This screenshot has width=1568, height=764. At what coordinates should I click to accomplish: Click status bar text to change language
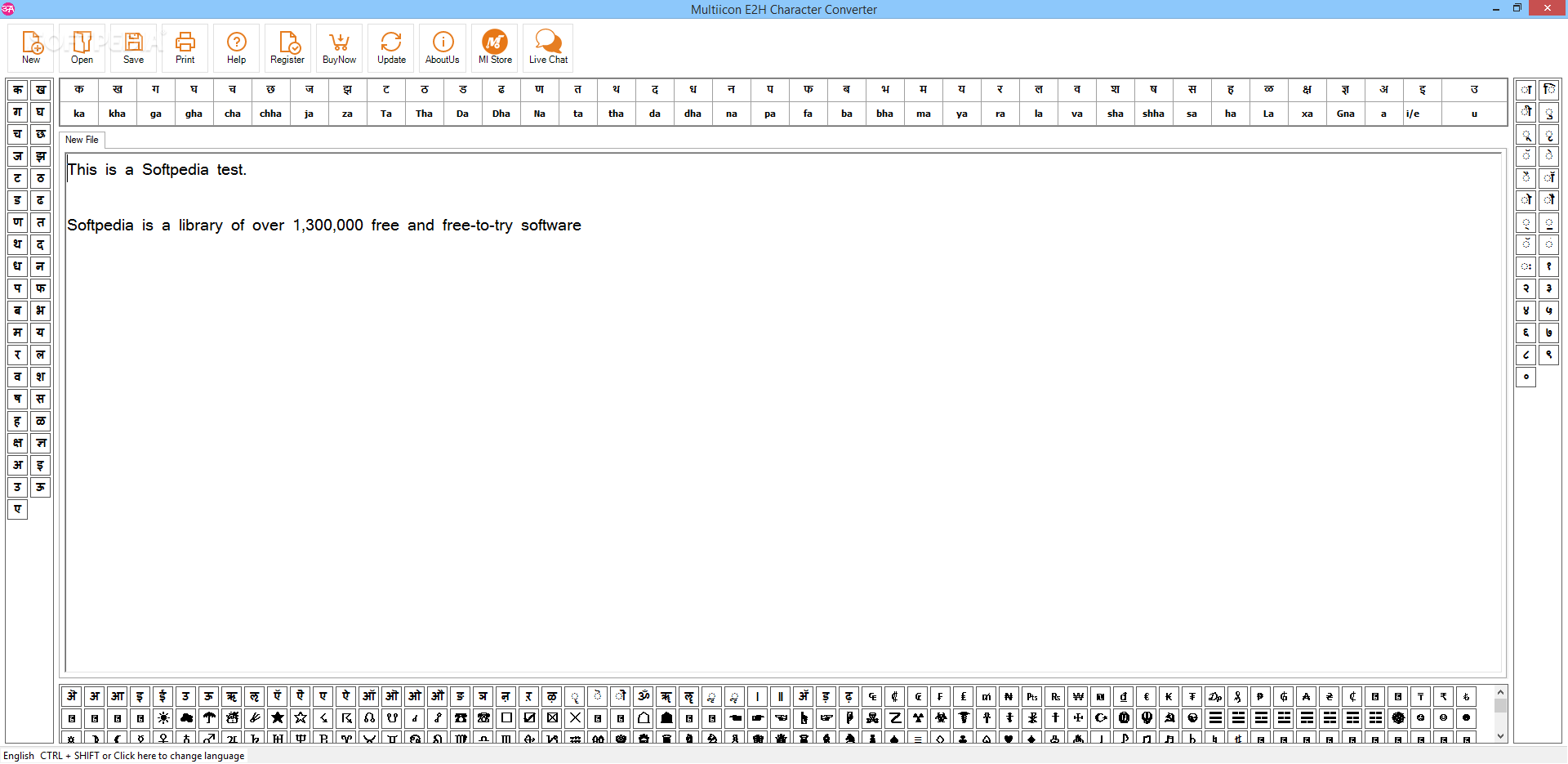142,756
